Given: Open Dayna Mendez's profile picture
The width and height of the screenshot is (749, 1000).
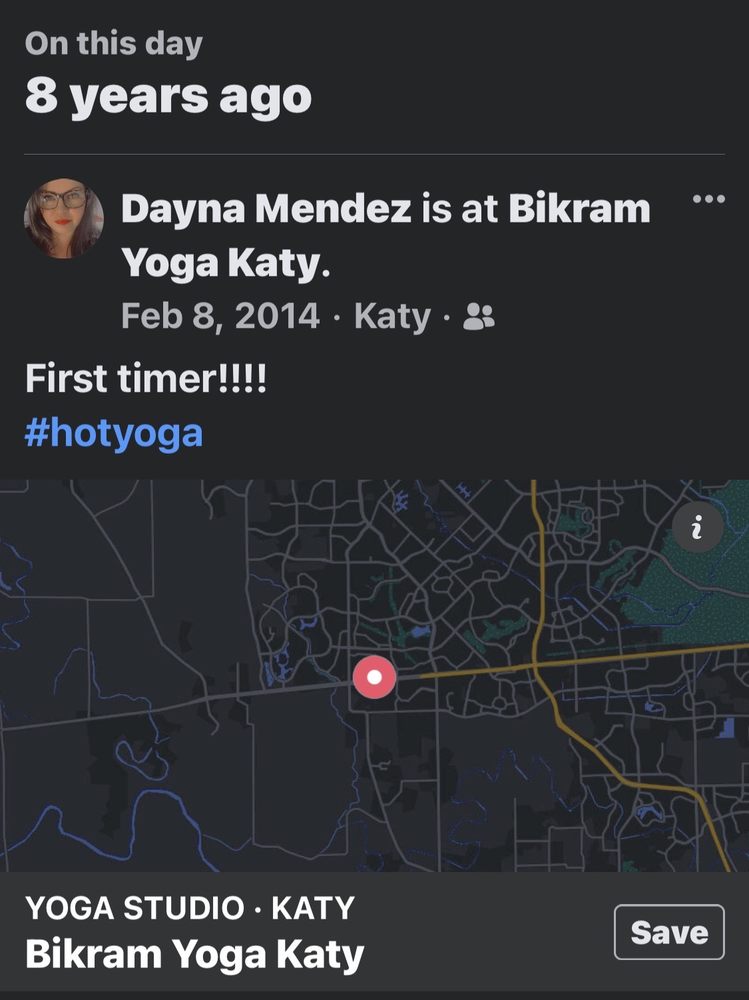Looking at the screenshot, I should pos(64,218).
